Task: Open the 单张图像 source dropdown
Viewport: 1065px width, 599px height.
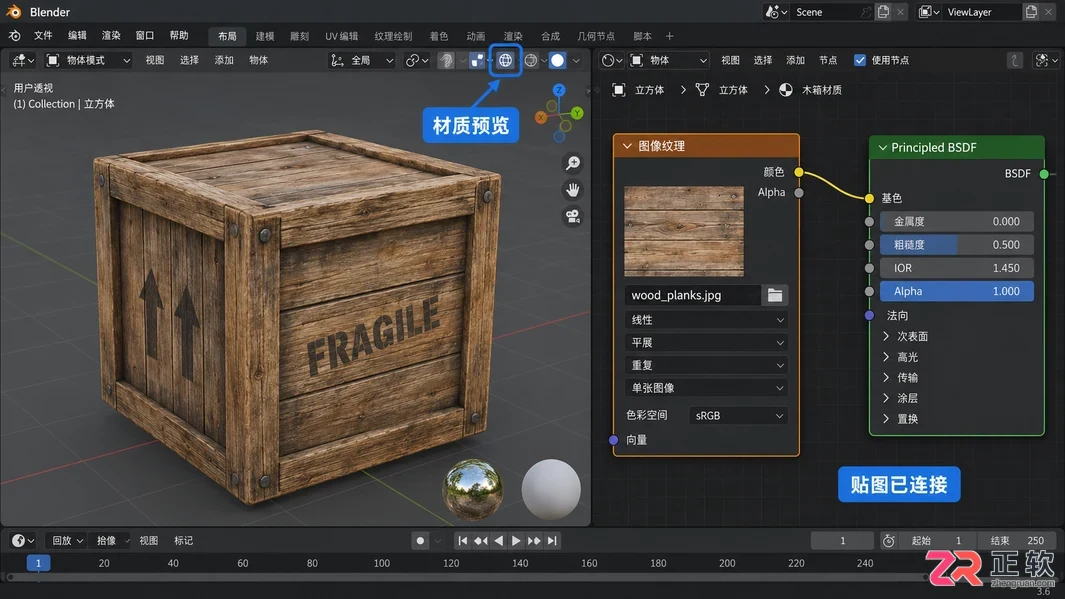Action: click(x=706, y=388)
